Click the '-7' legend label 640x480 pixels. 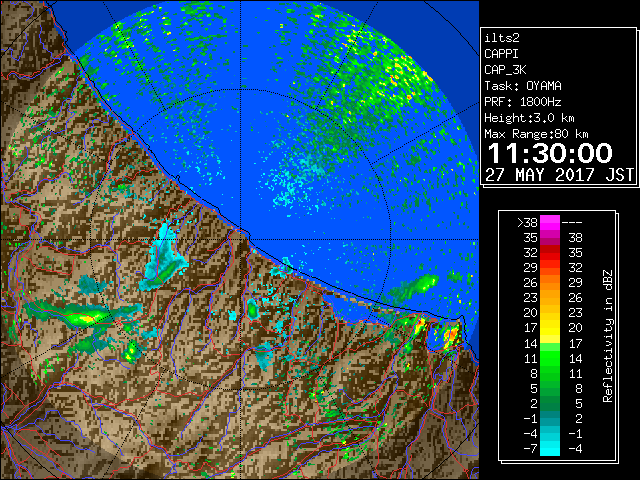pyautogui.click(x=530, y=449)
